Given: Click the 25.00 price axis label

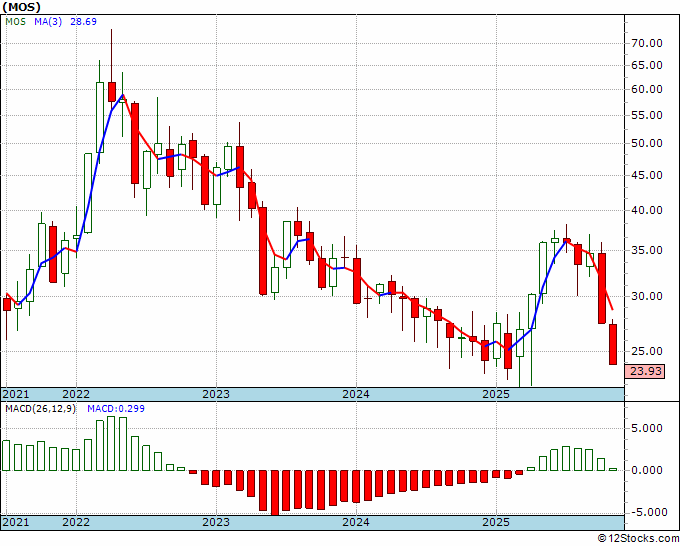Looking at the screenshot, I should [x=647, y=351].
